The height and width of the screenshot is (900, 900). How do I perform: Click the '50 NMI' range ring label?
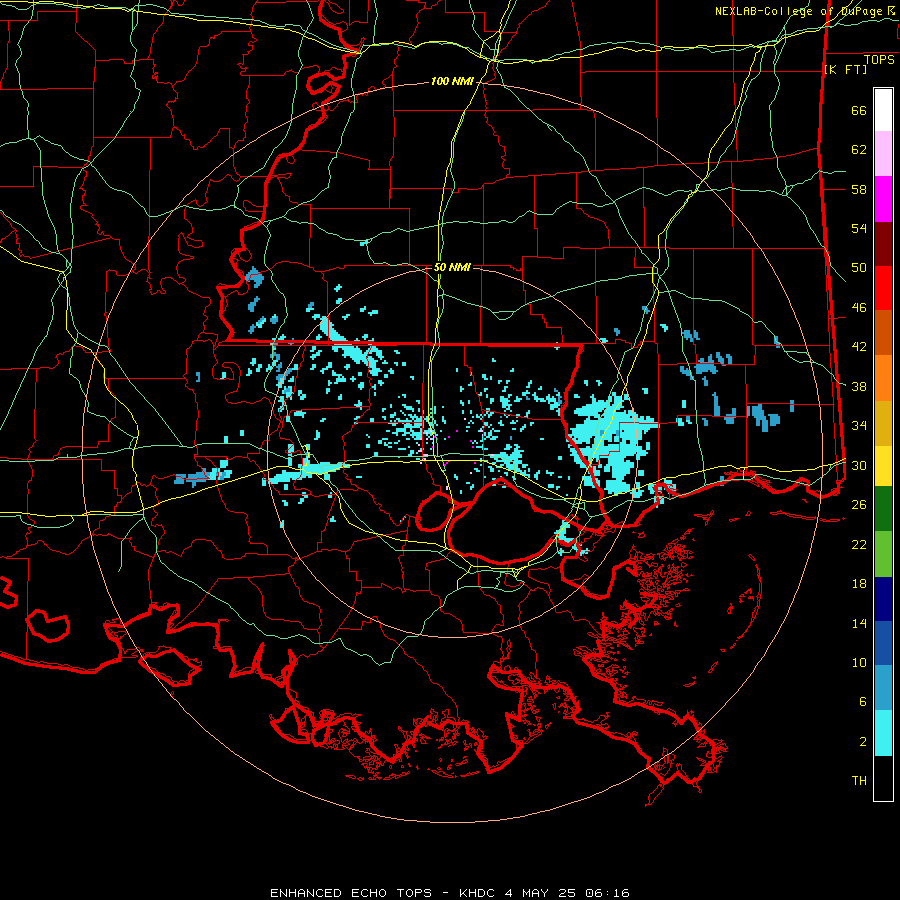(452, 267)
